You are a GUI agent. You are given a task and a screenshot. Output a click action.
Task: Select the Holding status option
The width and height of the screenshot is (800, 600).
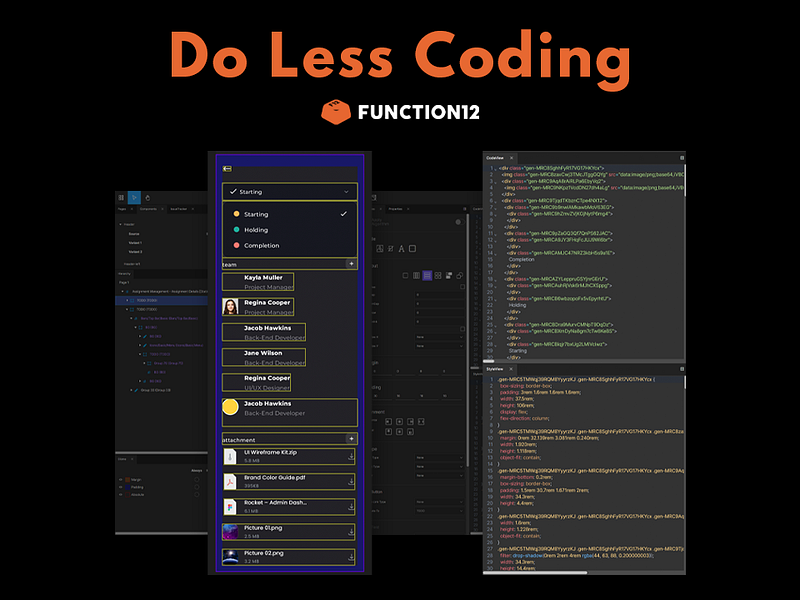click(x=257, y=229)
